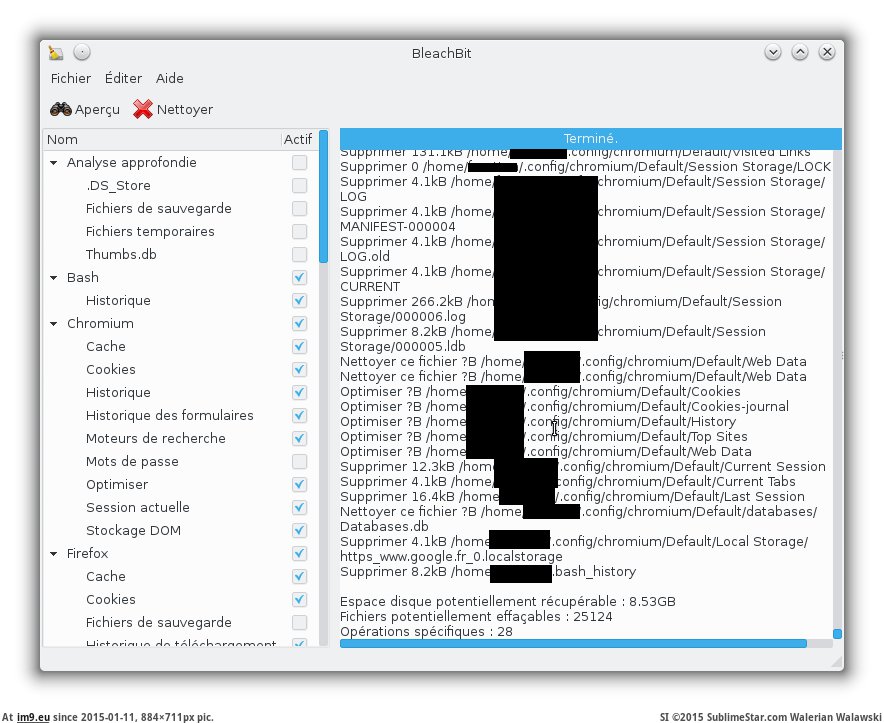Open the Éditer menu
This screenshot has height=723, width=884.
coord(123,78)
